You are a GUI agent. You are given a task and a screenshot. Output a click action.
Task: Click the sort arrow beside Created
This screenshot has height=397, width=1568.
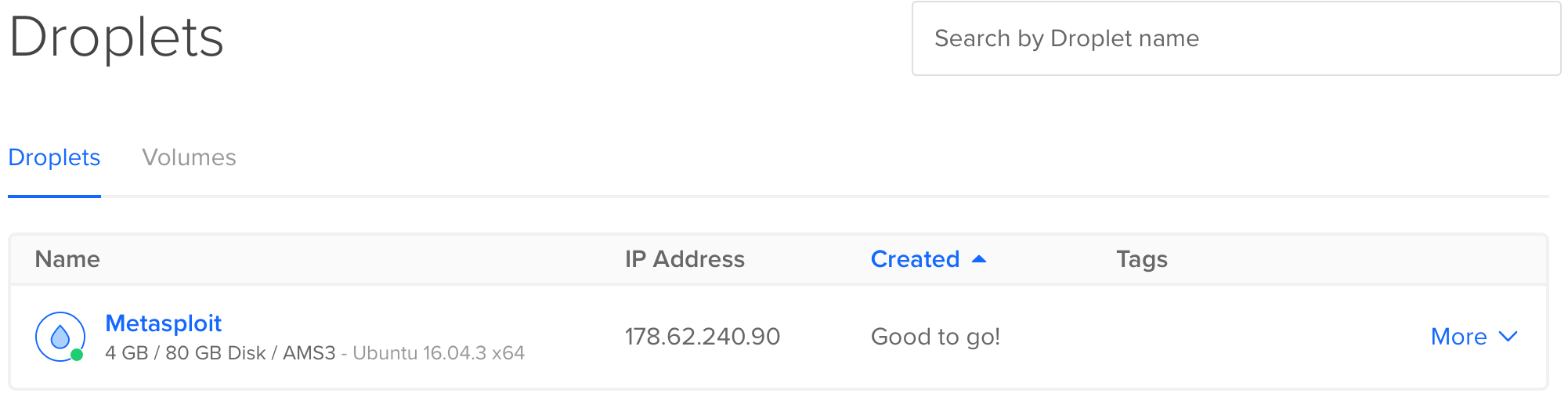coord(978,259)
